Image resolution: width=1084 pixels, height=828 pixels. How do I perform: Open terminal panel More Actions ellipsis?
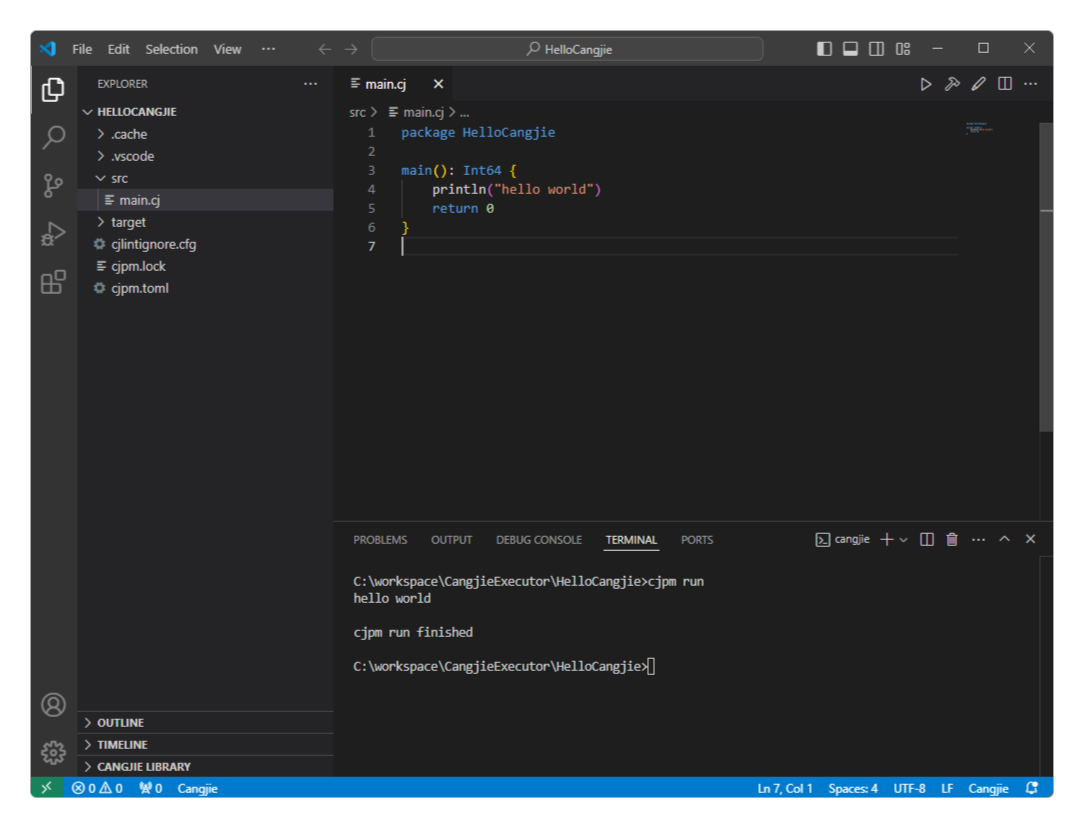(978, 540)
